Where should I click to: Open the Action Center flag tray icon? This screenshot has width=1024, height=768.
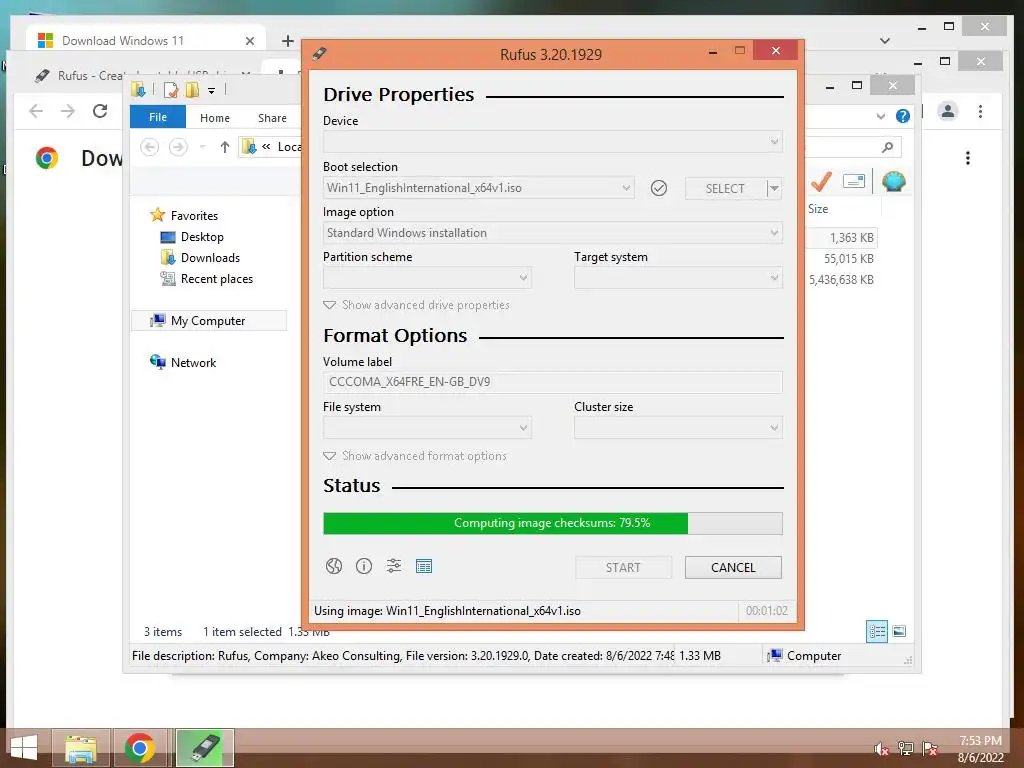tap(930, 748)
